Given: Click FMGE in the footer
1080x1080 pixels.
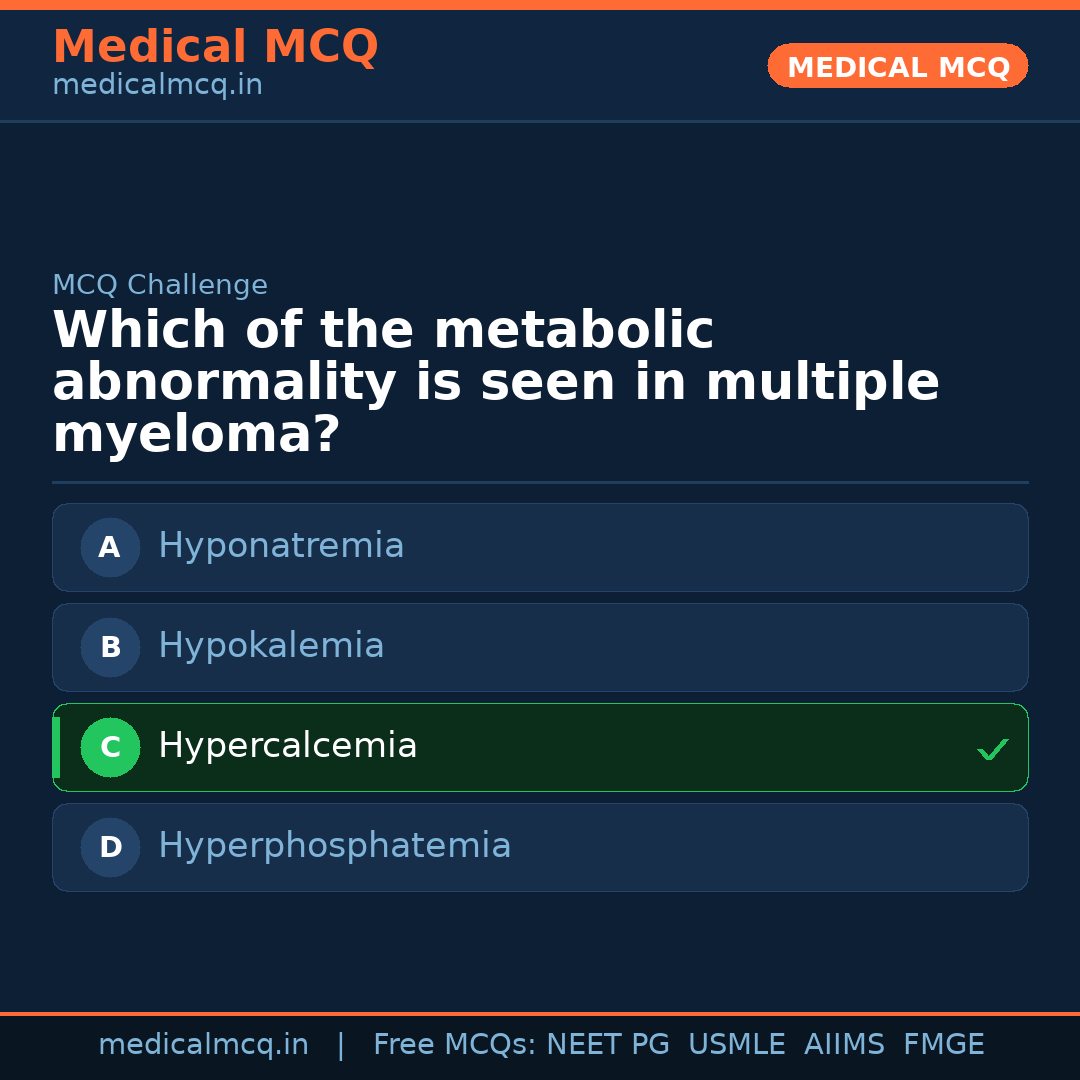Looking at the screenshot, I should (944, 1045).
